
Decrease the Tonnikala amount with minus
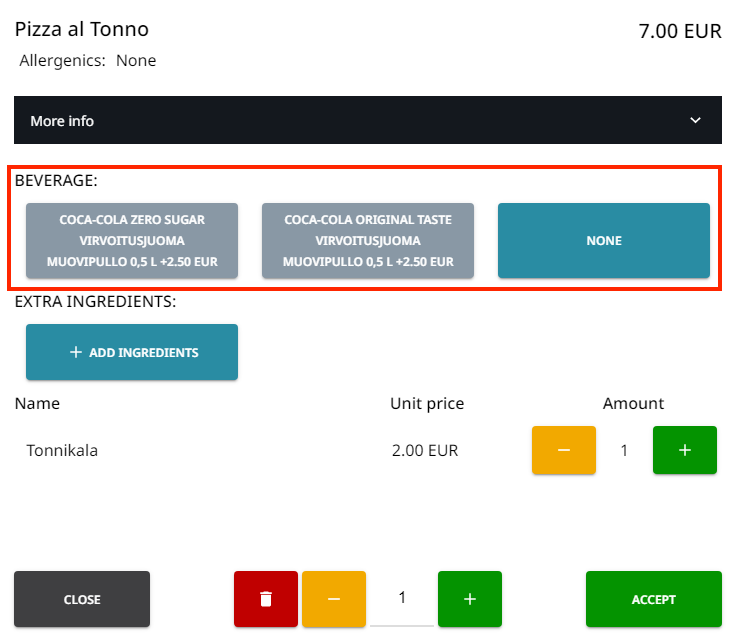(564, 450)
